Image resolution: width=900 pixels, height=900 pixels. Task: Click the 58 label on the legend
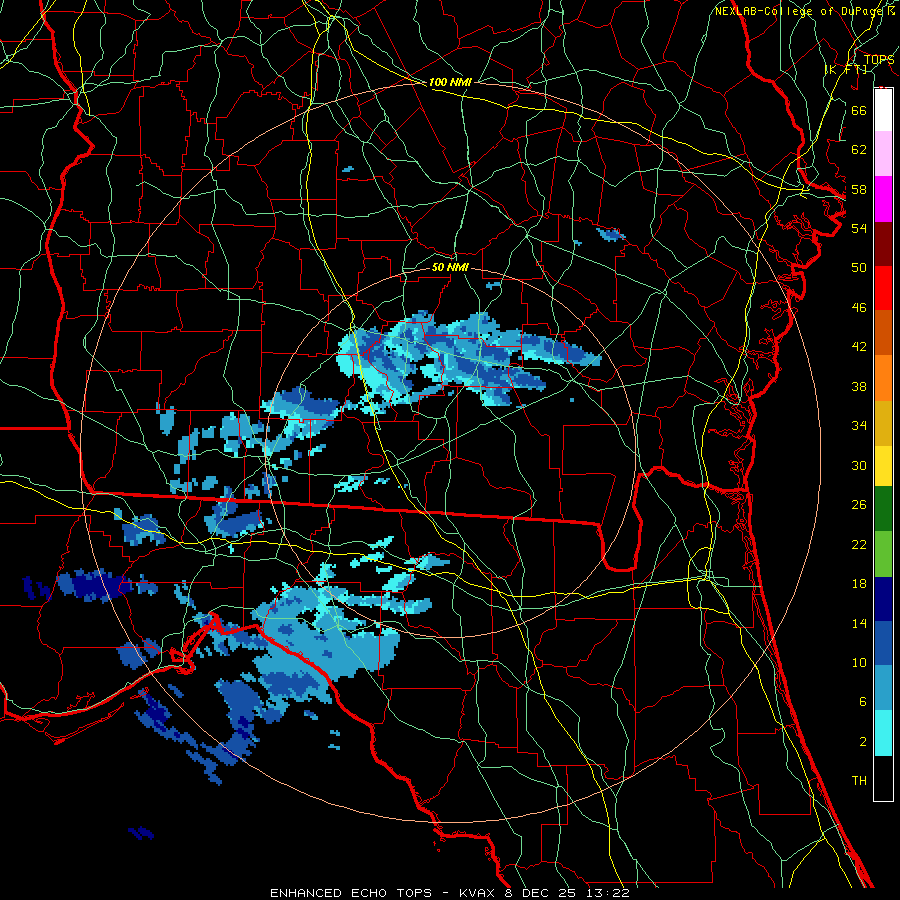tap(859, 189)
